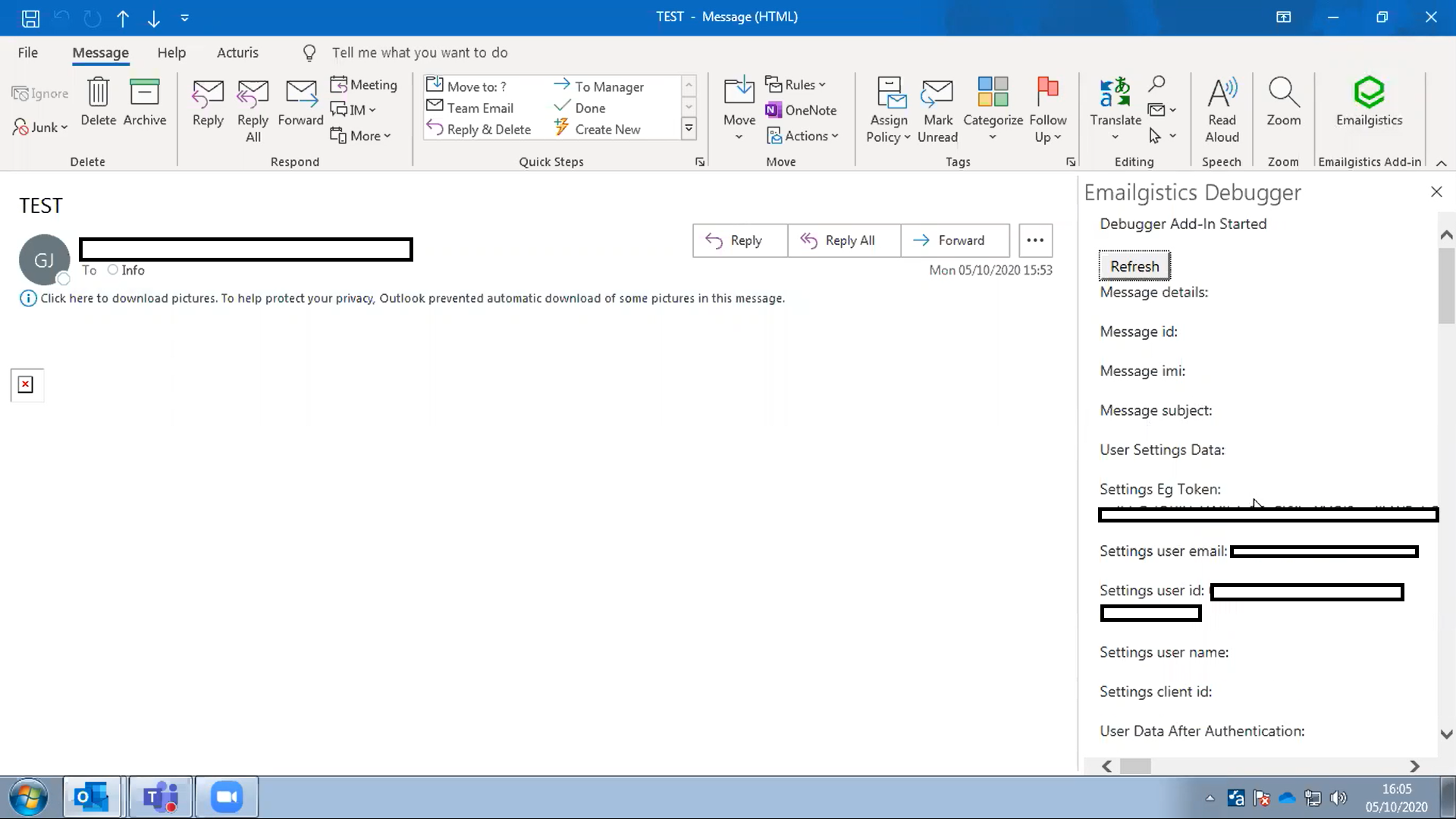Collapse the ribbon with the chevron
Image resolution: width=1456 pixels, height=819 pixels.
[x=1441, y=163]
